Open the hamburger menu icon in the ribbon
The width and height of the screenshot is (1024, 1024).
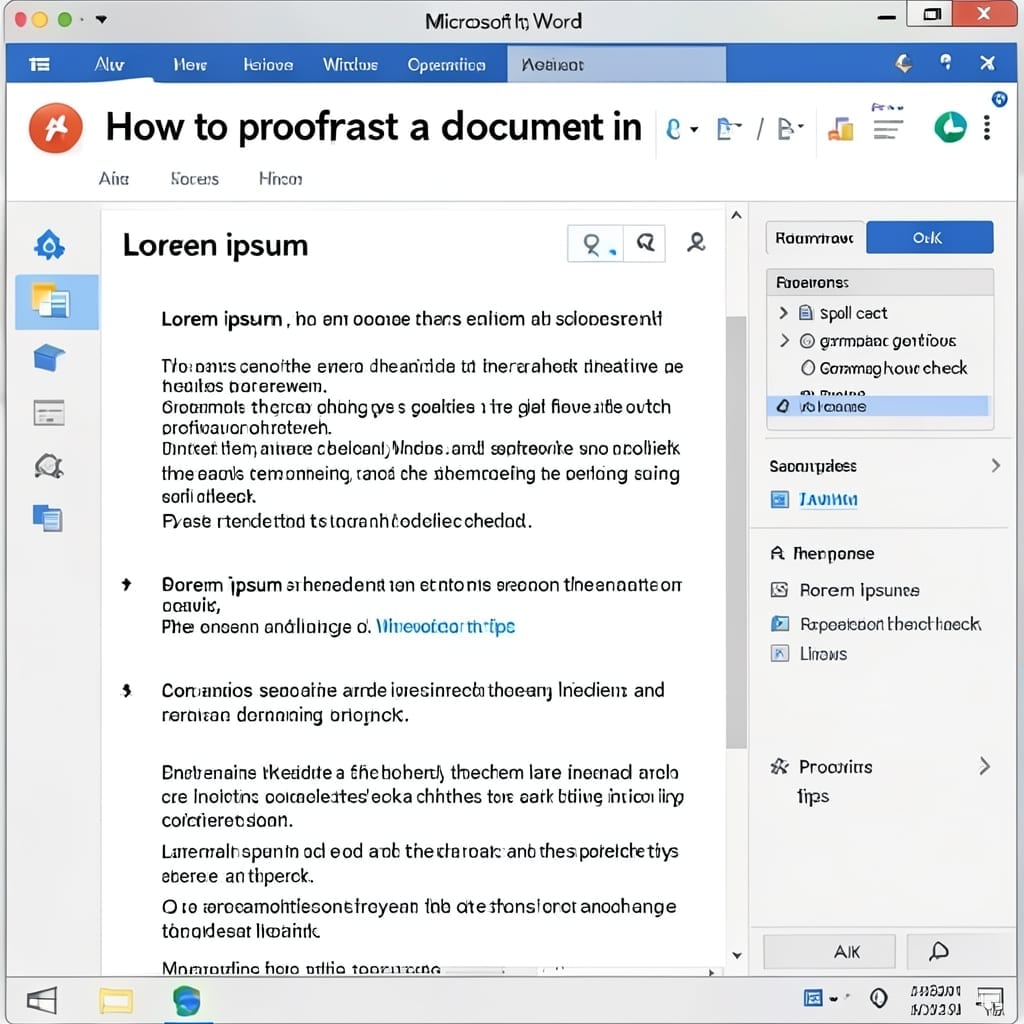point(40,64)
